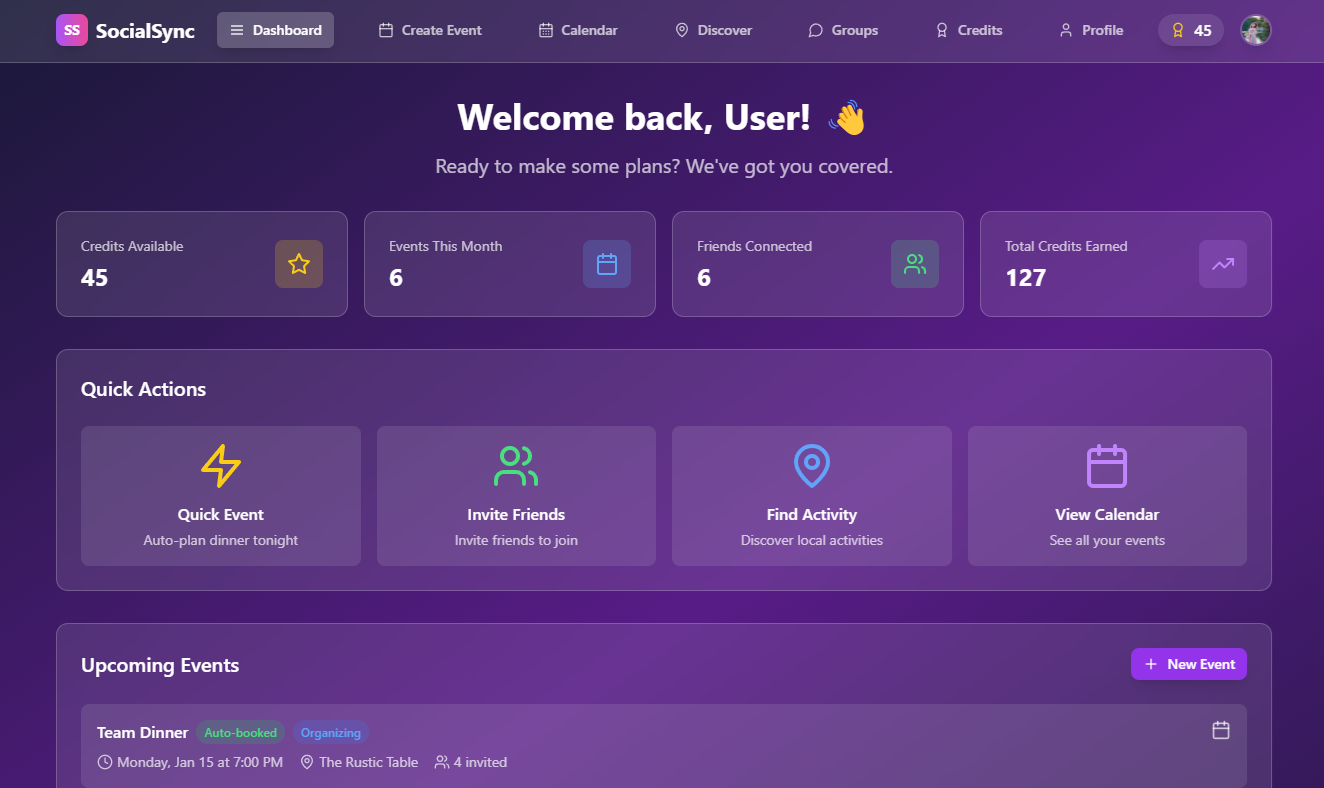Click the blue Find Activity pin icon
Image resolution: width=1324 pixels, height=788 pixels.
point(812,466)
